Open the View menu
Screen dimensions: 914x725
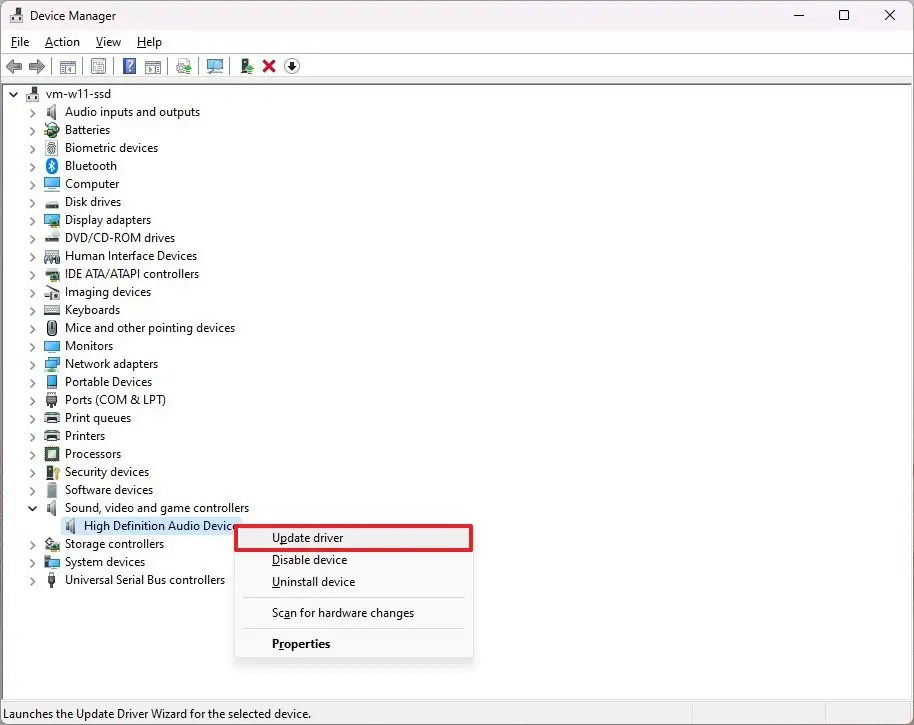tap(108, 42)
